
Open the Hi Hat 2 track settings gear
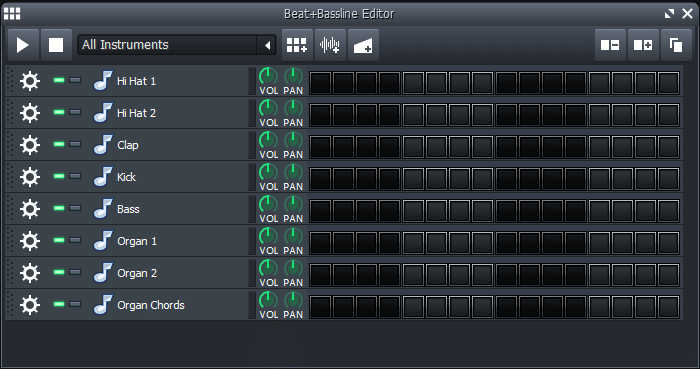click(x=30, y=113)
